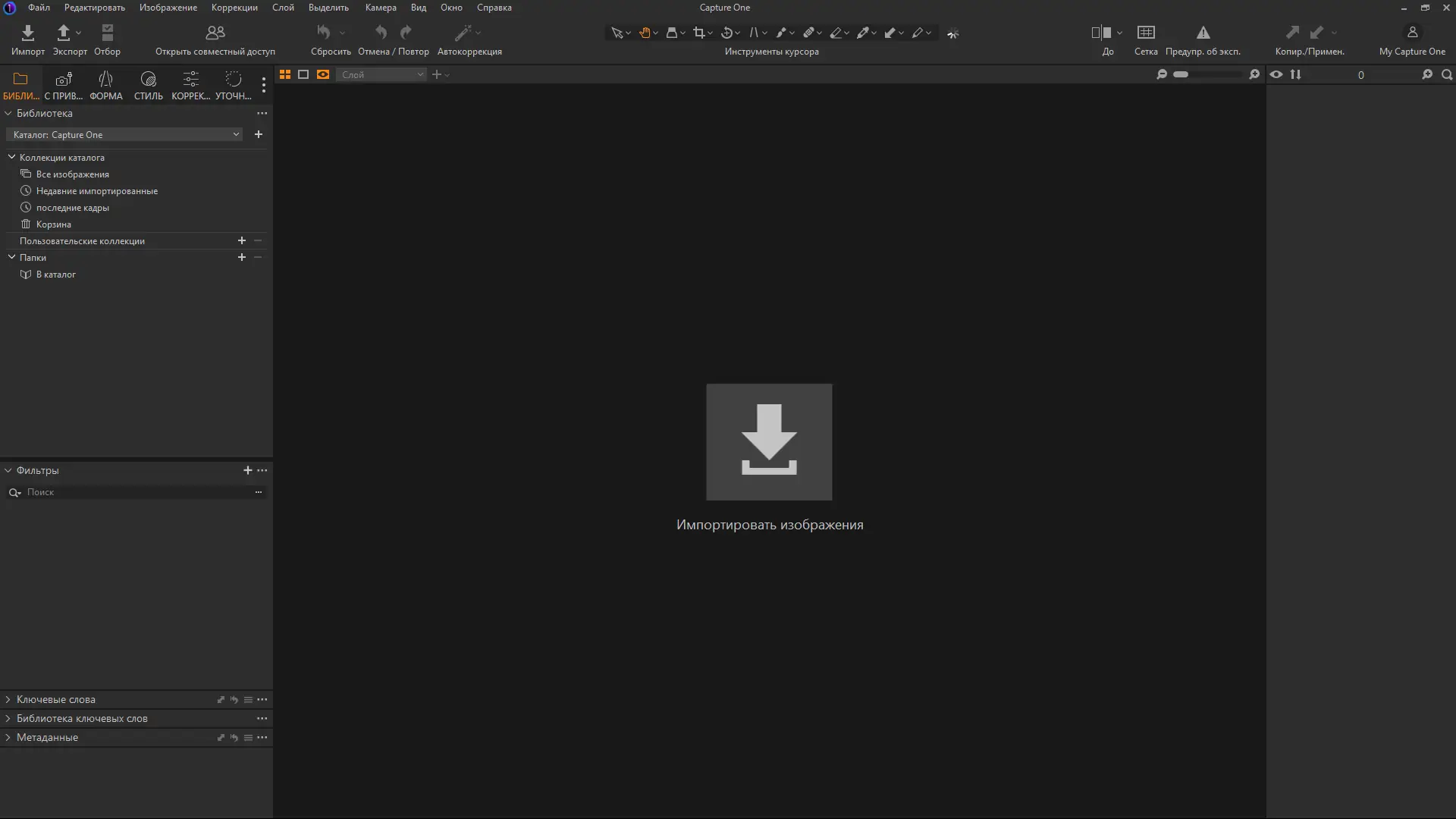Image resolution: width=1456 pixels, height=819 pixels.
Task: Expand the Keywords (Ключевые слова) panel
Action: coord(55,700)
